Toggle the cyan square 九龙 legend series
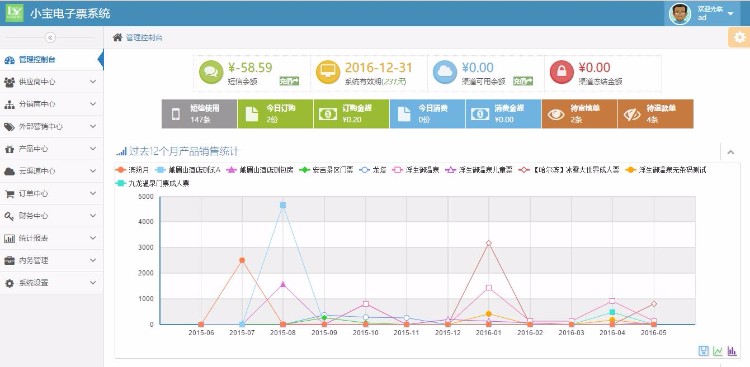The image size is (750, 367). point(153,183)
